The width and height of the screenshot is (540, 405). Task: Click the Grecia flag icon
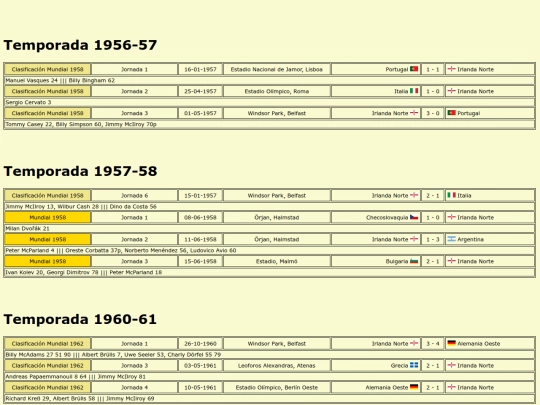pyautogui.click(x=414, y=365)
